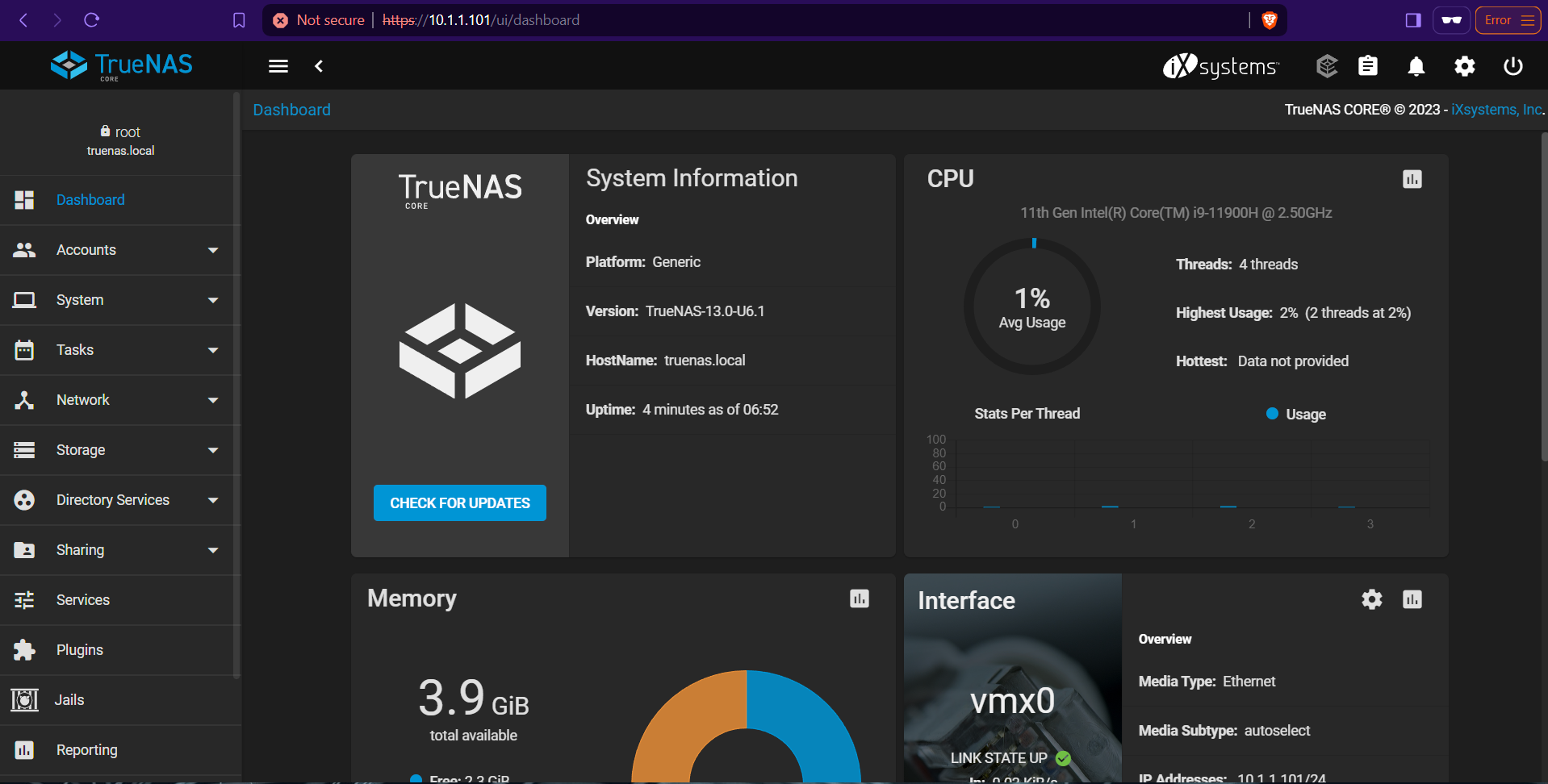Image resolution: width=1548 pixels, height=784 pixels.
Task: Open settings gear in top bar
Action: pos(1465,66)
